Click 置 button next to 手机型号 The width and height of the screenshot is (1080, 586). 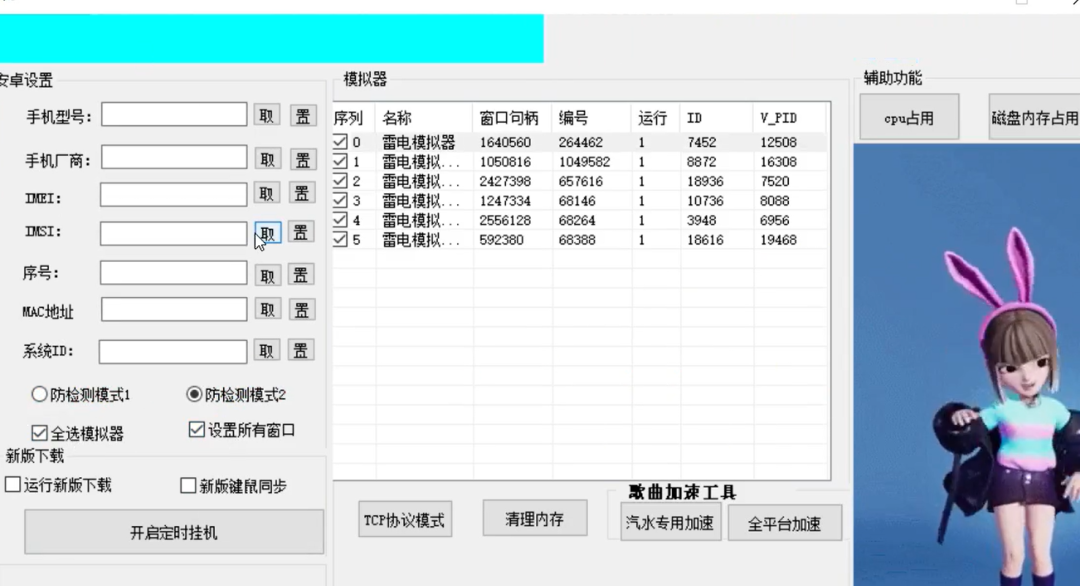(302, 116)
